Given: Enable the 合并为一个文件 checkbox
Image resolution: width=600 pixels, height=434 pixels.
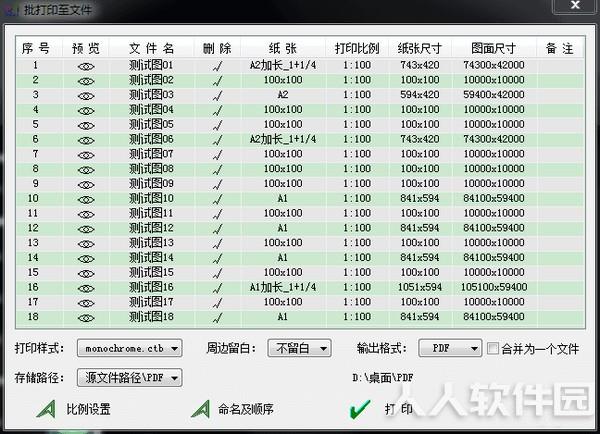Looking at the screenshot, I should click(x=493, y=348).
